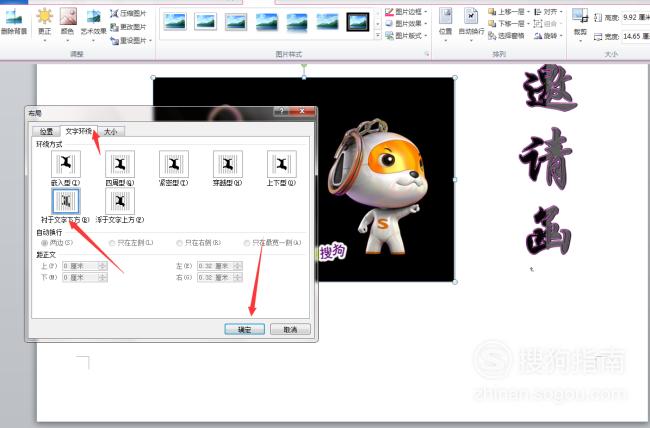Apply the fourth picture style thumbnail

[267, 22]
